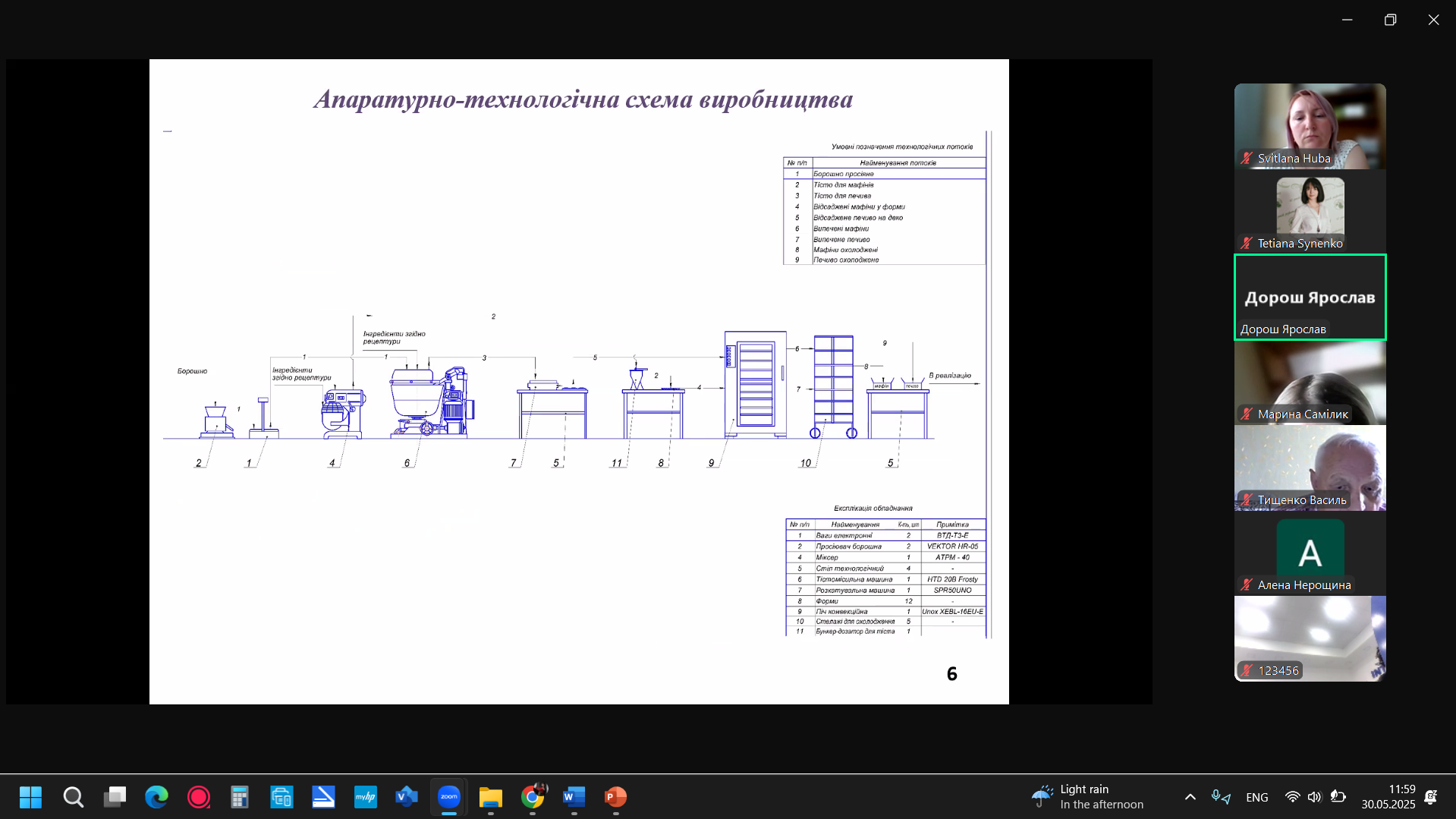Image resolution: width=1456 pixels, height=819 pixels.
Task: Open the volume tray icon
Action: click(1315, 797)
